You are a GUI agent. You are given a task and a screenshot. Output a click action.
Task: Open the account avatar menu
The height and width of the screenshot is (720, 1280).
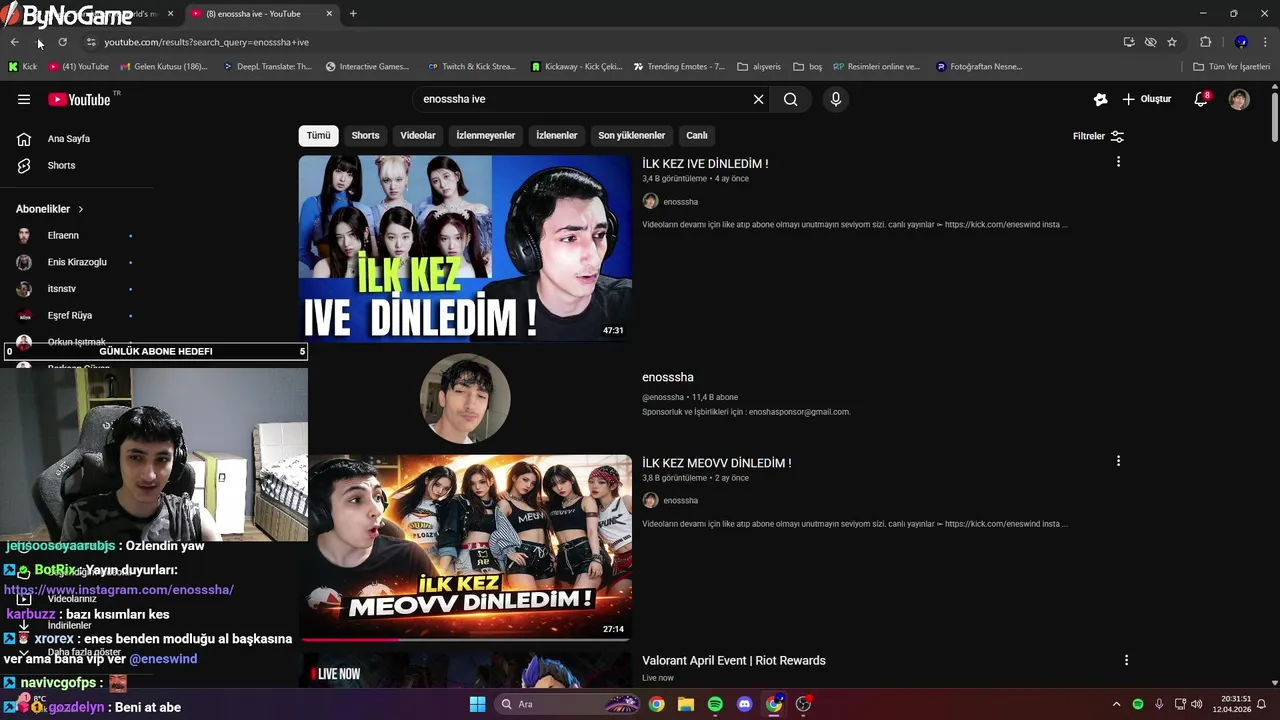point(1239,99)
